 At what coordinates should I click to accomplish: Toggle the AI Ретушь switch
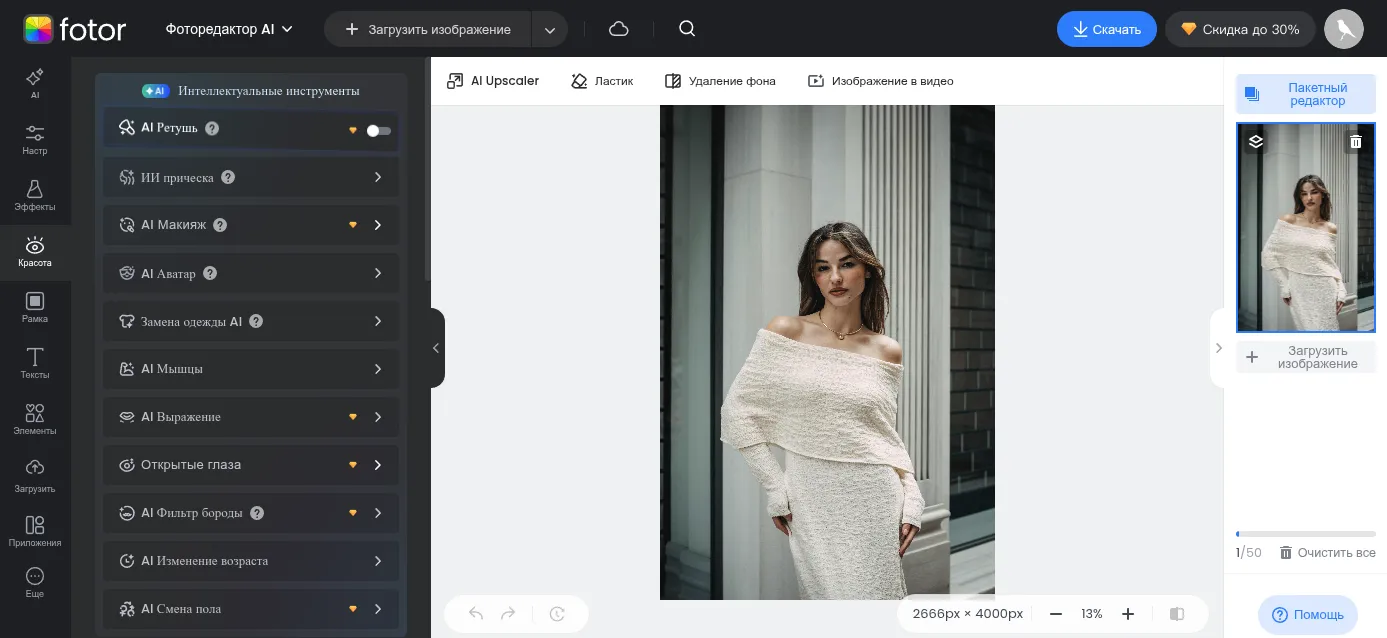click(x=378, y=130)
